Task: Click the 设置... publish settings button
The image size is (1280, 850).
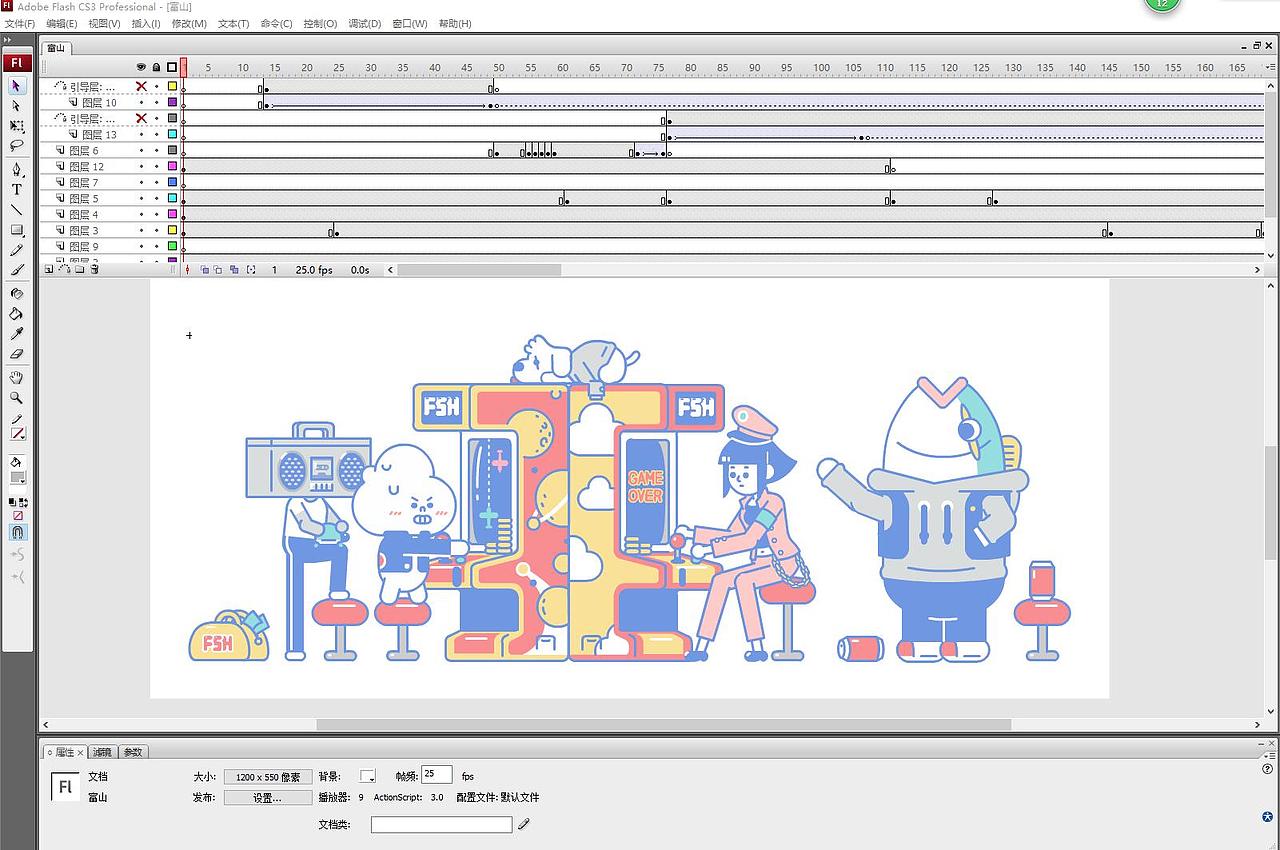Action: pos(268,798)
